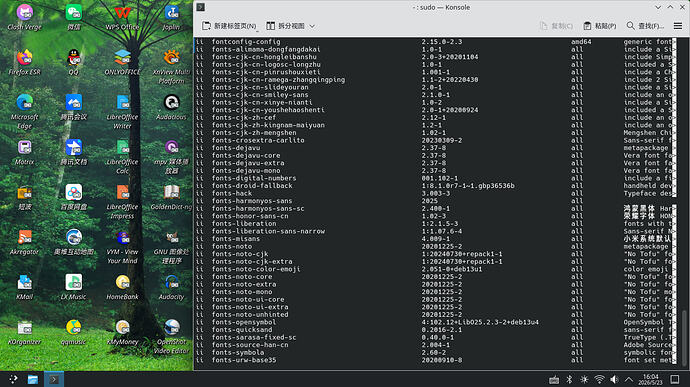Screen dimensions: 690x387
Task: Launch WeChat (微信) from the desktop
Action: pos(73,13)
